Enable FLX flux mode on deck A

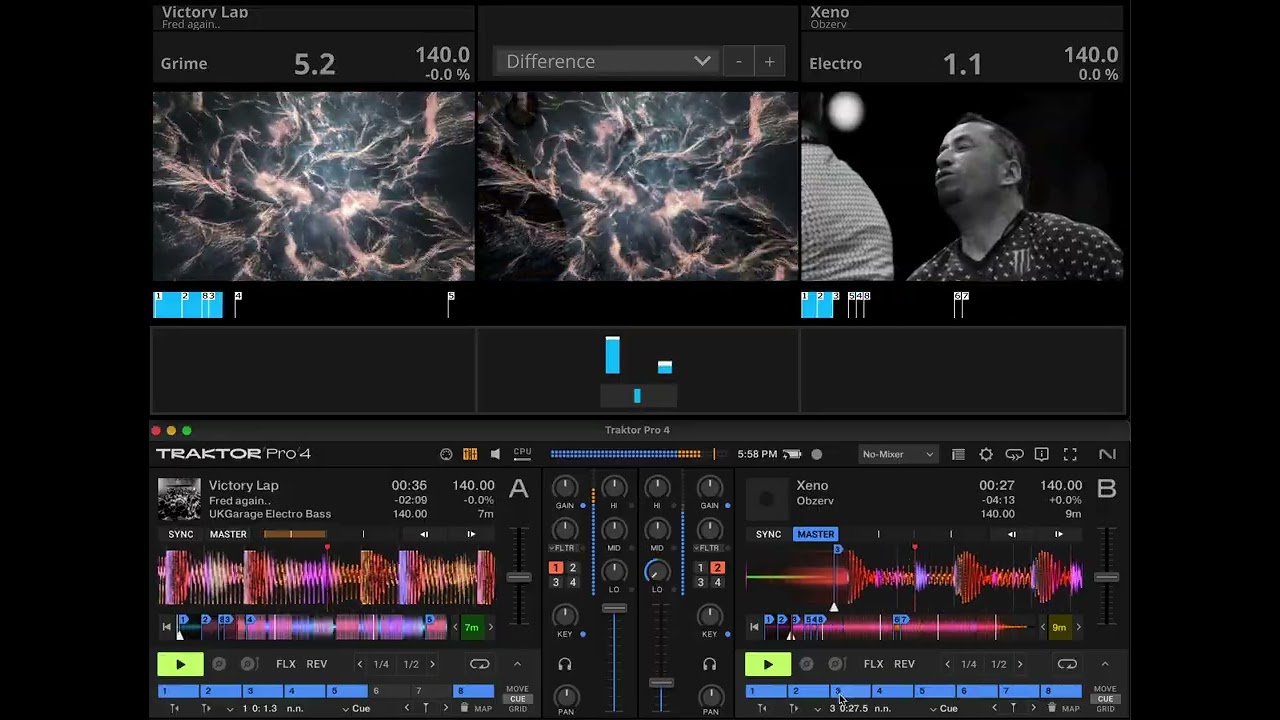[x=286, y=664]
